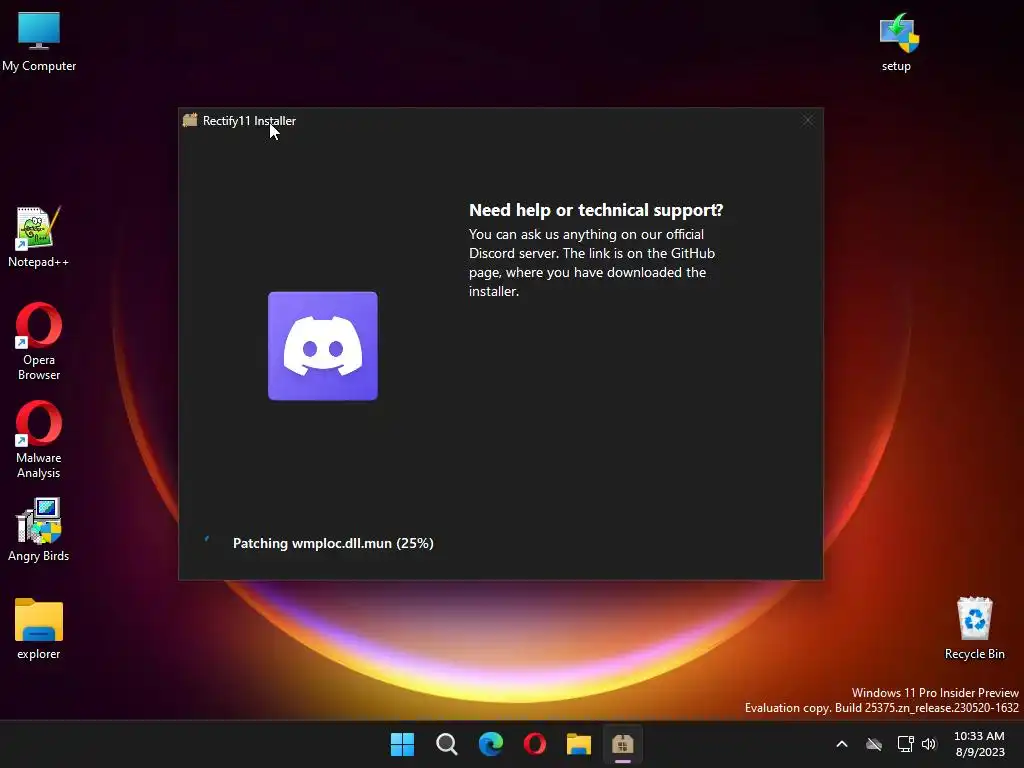
Task: Open the setup desktop icon
Action: (898, 41)
